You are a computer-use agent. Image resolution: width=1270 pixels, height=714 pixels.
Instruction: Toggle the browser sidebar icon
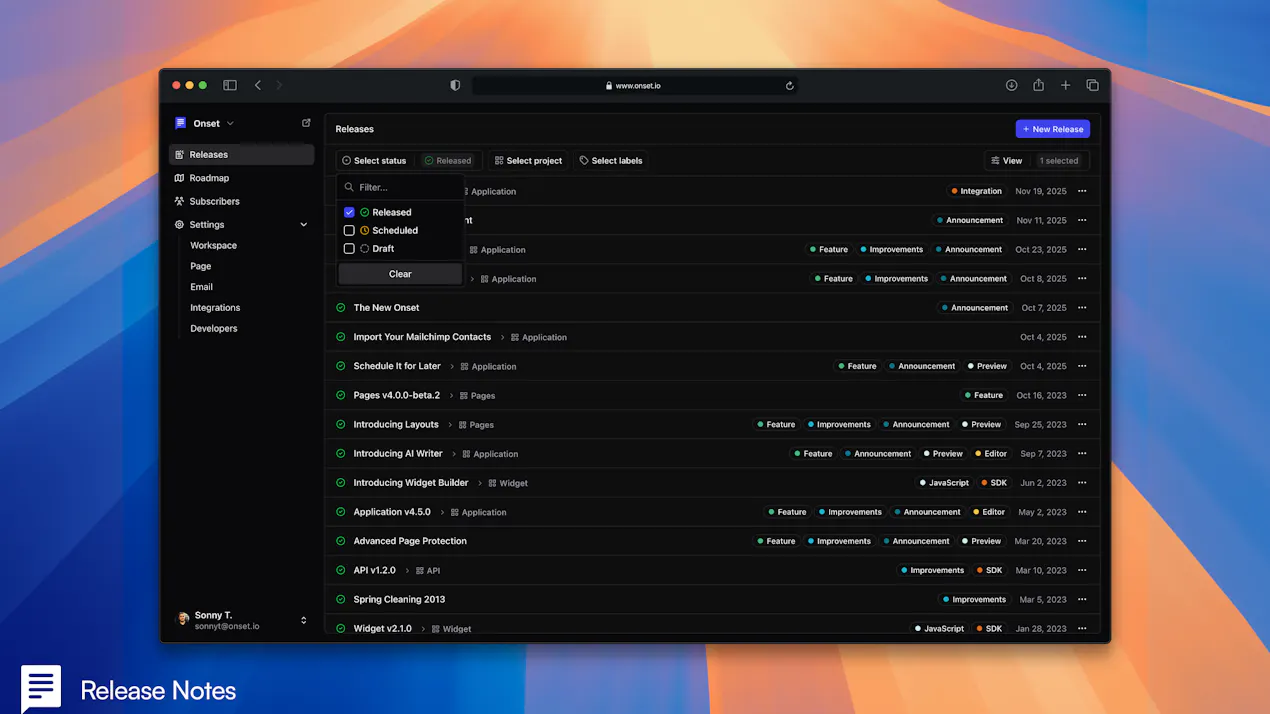coord(230,86)
